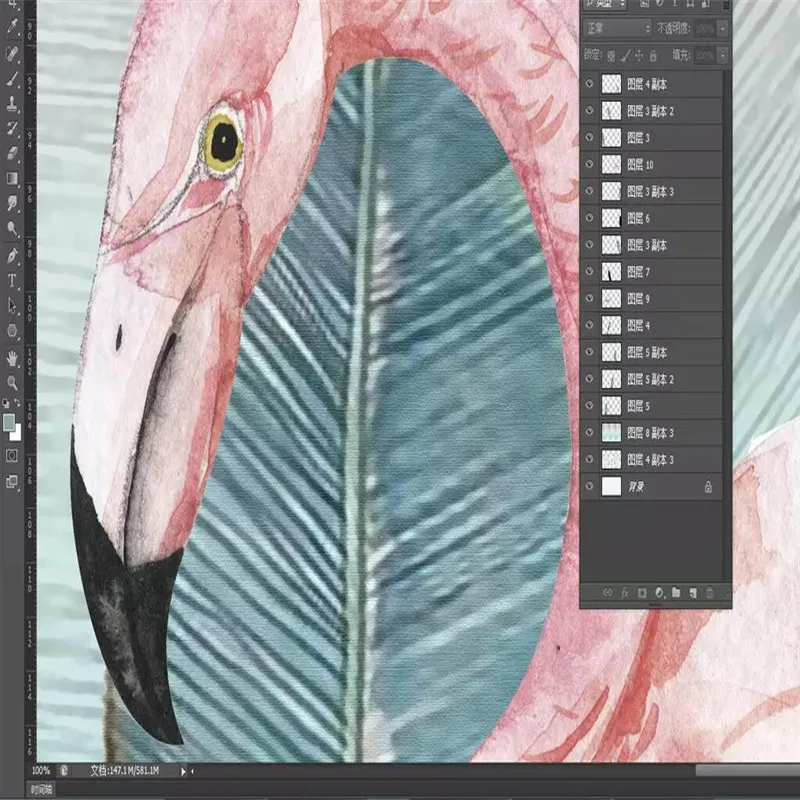The image size is (800, 800).
Task: Delete layer with trash icon
Action: click(710, 592)
